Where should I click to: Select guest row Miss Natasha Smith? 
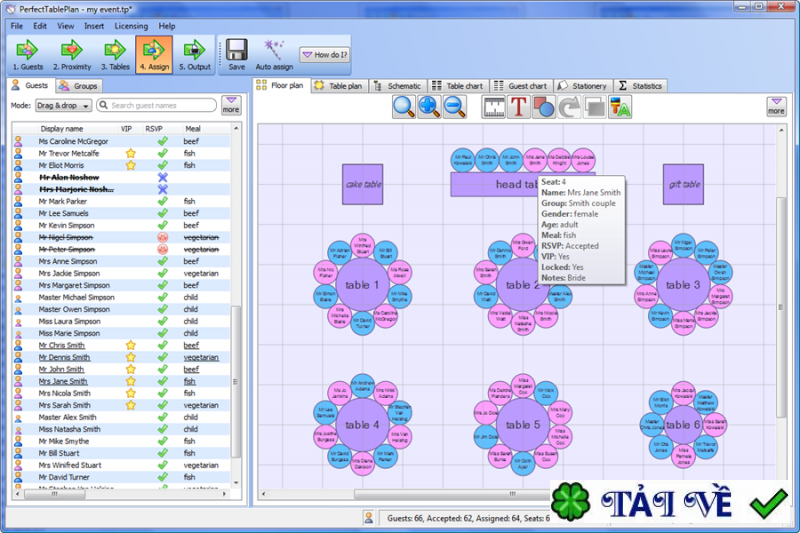[x=121, y=429]
